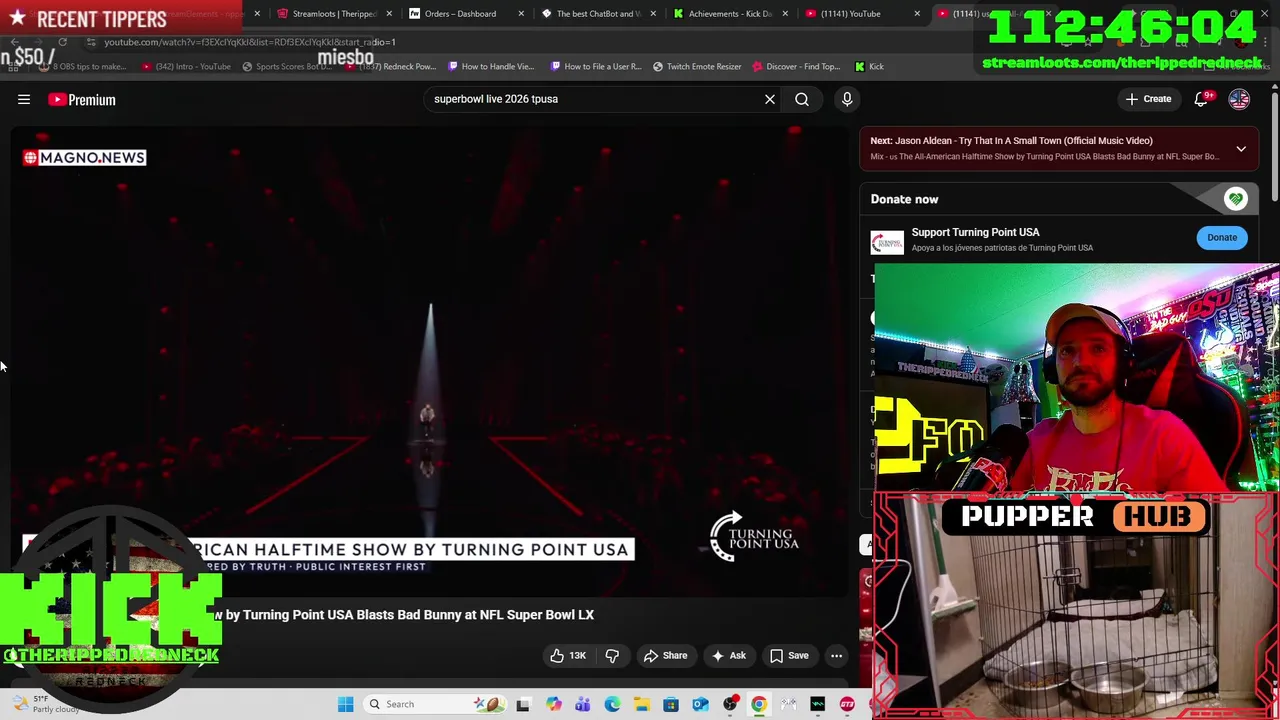Share this video
This screenshot has height=720, width=1280.
(x=665, y=656)
